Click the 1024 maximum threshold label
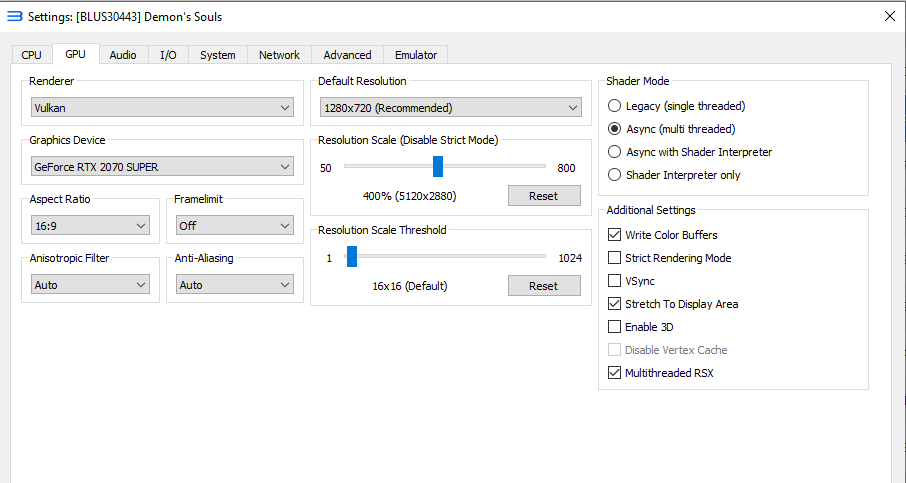The image size is (906, 483). pyautogui.click(x=570, y=258)
